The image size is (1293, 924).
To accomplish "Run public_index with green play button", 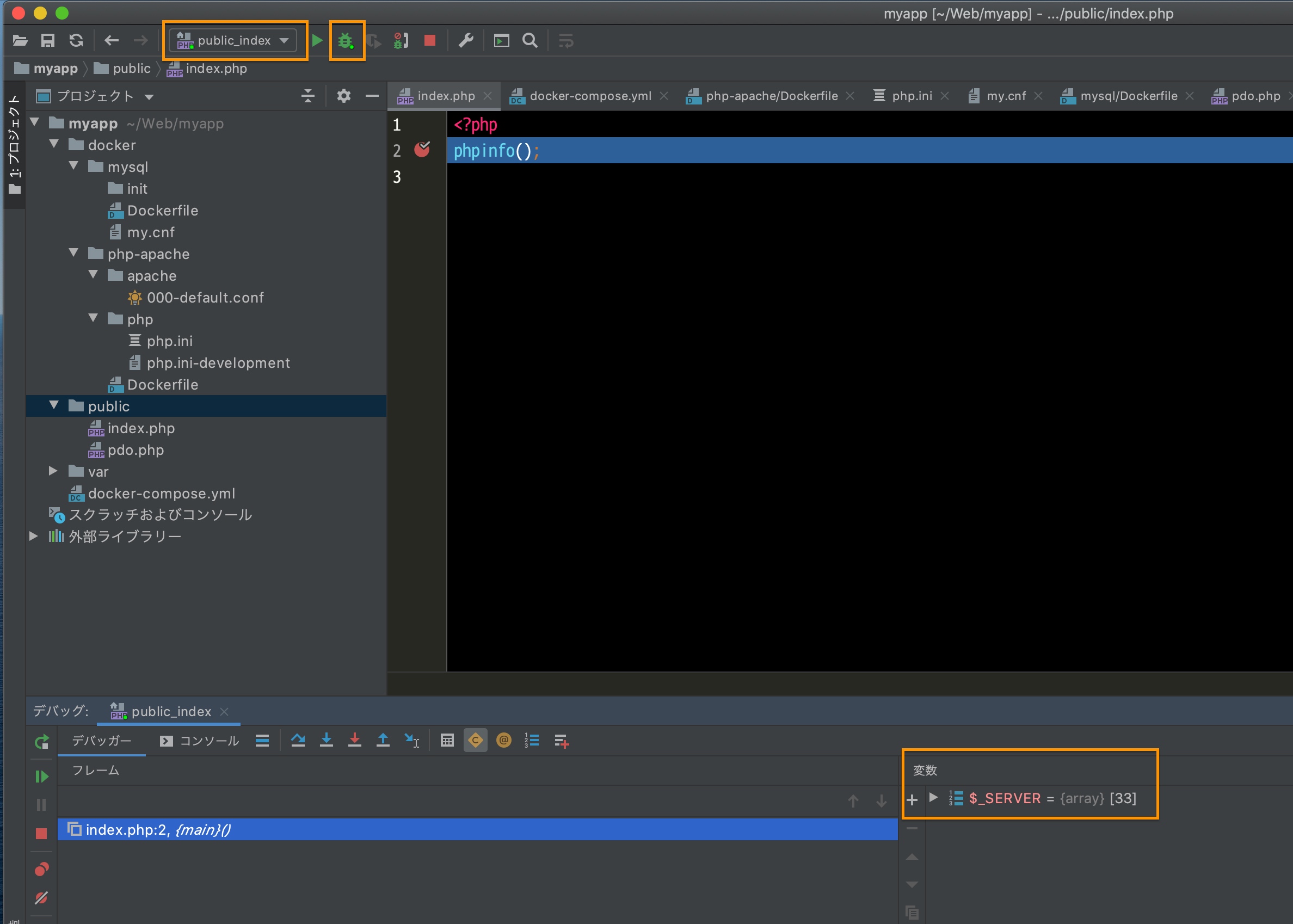I will click(x=317, y=40).
